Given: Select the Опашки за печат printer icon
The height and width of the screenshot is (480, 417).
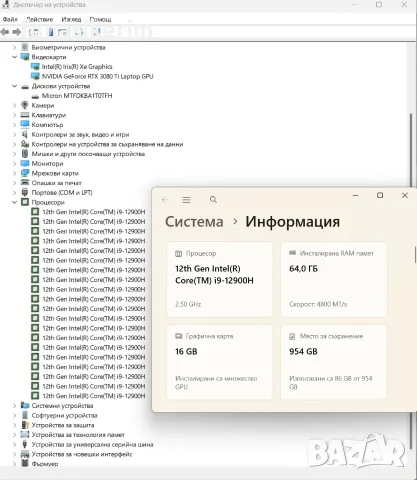Looking at the screenshot, I should pyautogui.click(x=25, y=182).
